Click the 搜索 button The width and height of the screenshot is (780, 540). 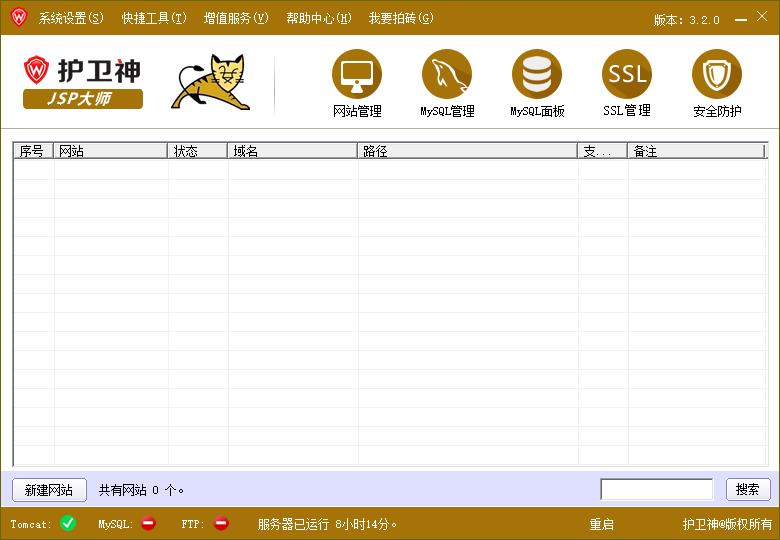coord(748,489)
